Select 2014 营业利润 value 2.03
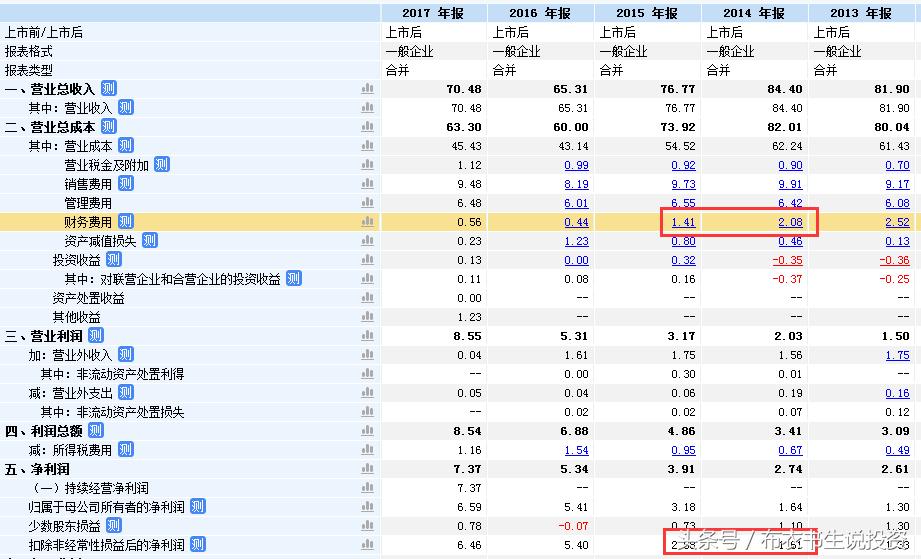The width and height of the screenshot is (921, 559). (x=788, y=336)
